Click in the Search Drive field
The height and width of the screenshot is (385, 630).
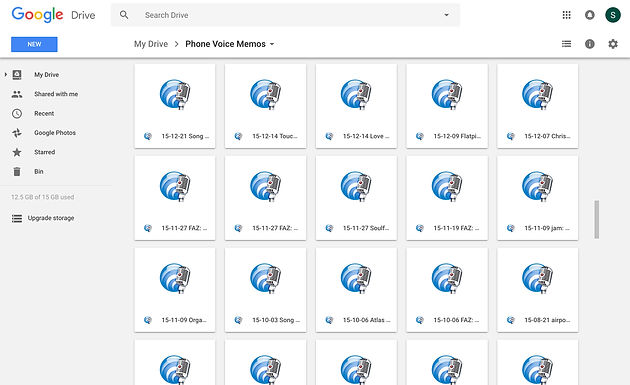coord(285,15)
